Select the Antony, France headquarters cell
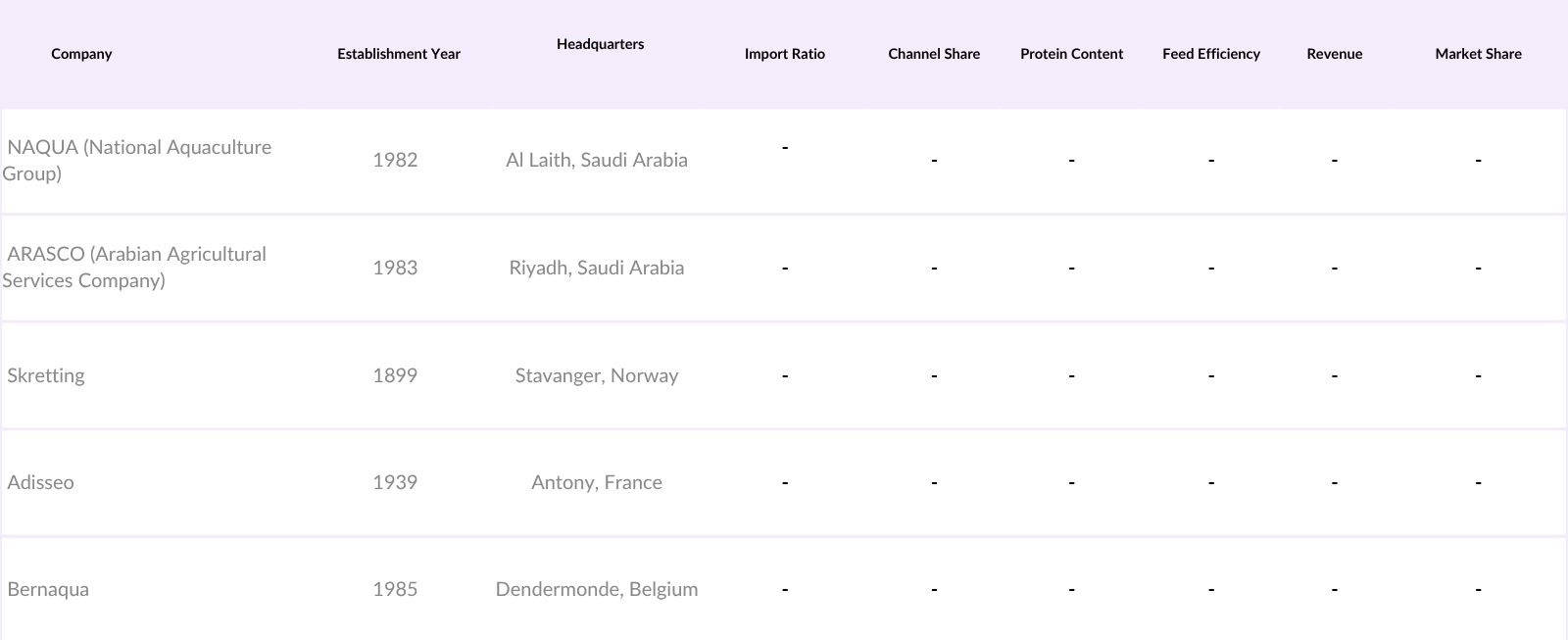The width and height of the screenshot is (1568, 640). click(596, 482)
